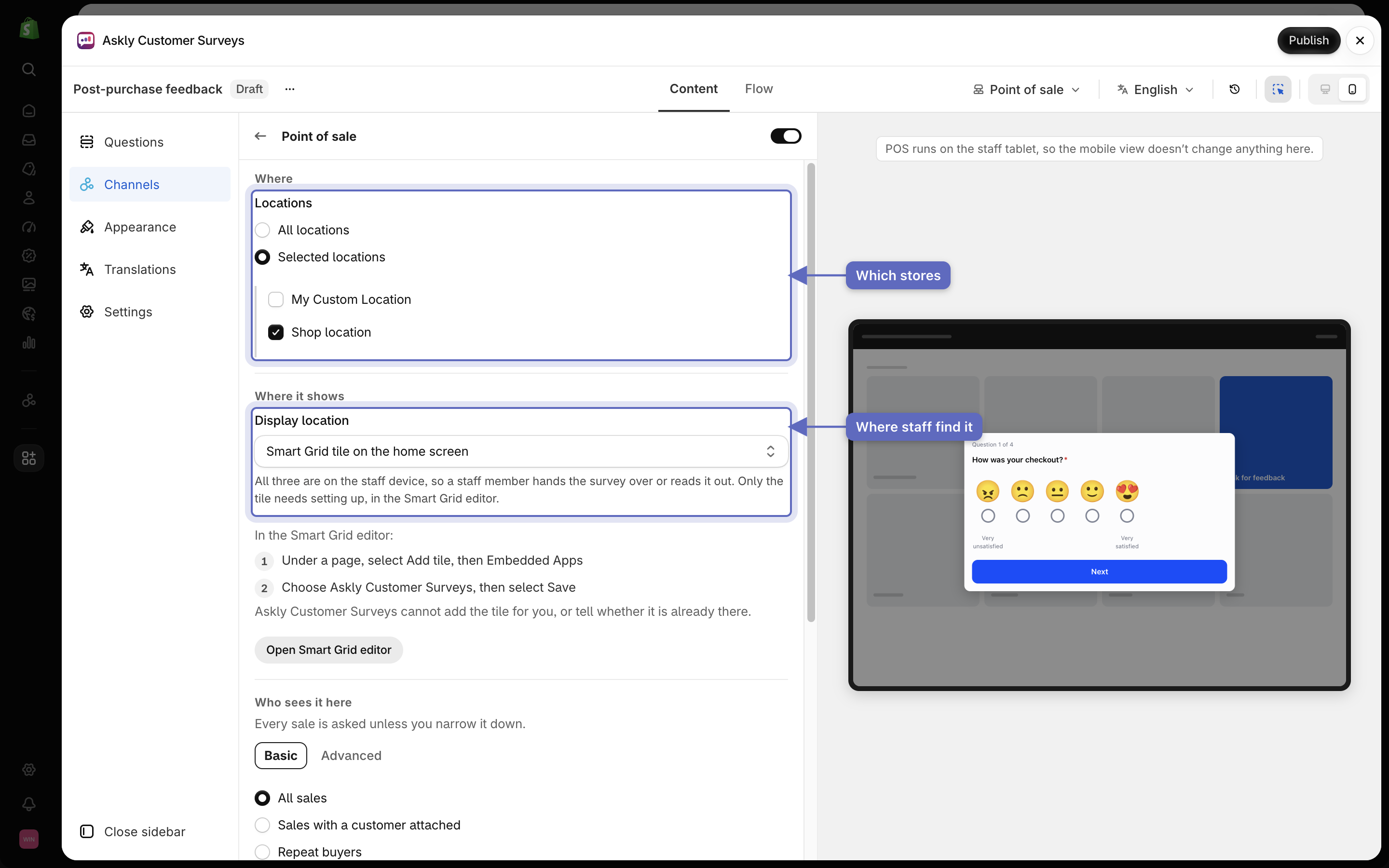
Task: Go back from Point of sale panel
Action: pos(260,136)
